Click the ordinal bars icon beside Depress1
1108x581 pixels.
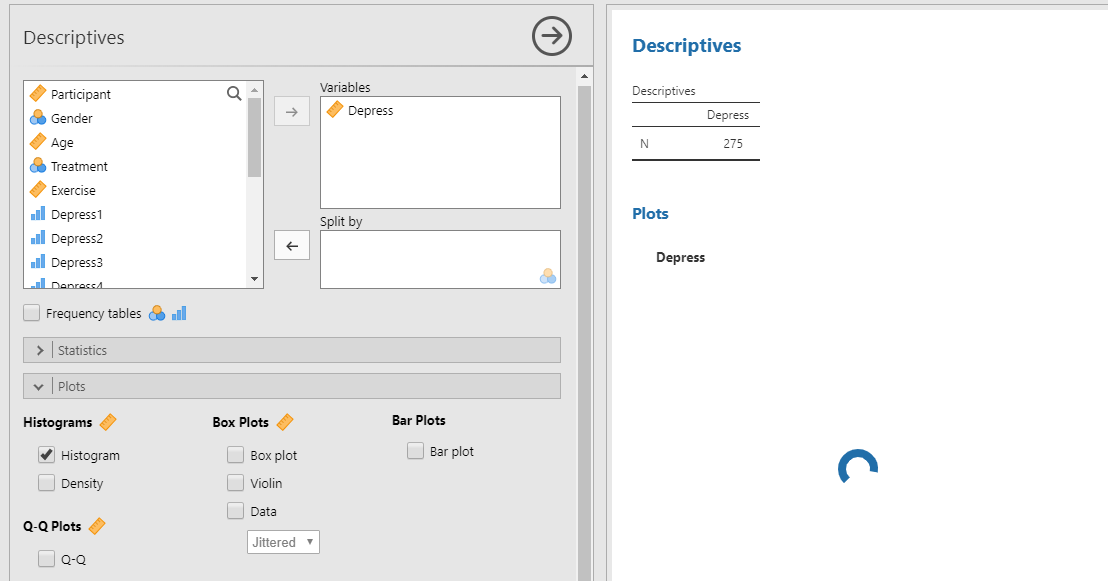point(38,213)
